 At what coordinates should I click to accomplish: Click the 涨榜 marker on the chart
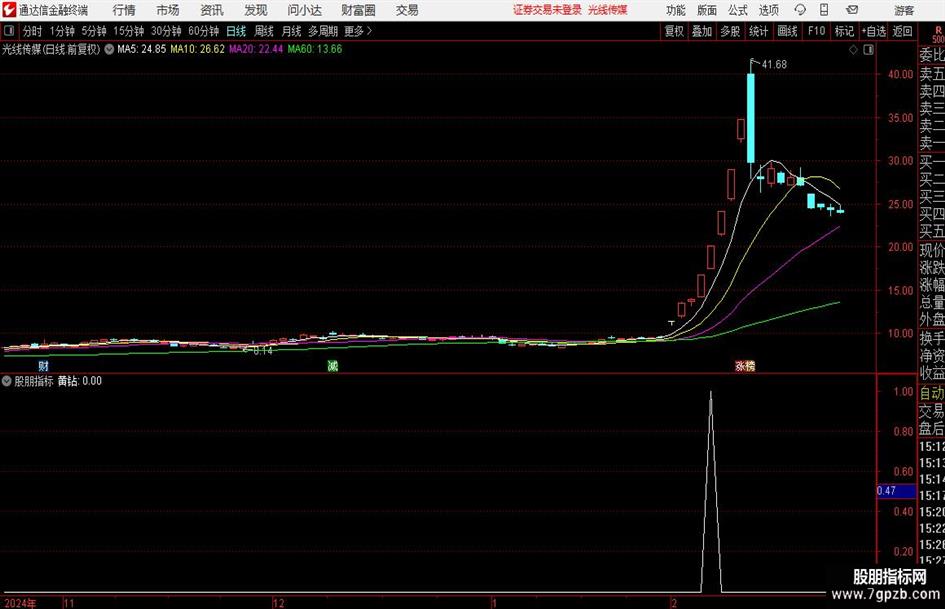point(744,366)
